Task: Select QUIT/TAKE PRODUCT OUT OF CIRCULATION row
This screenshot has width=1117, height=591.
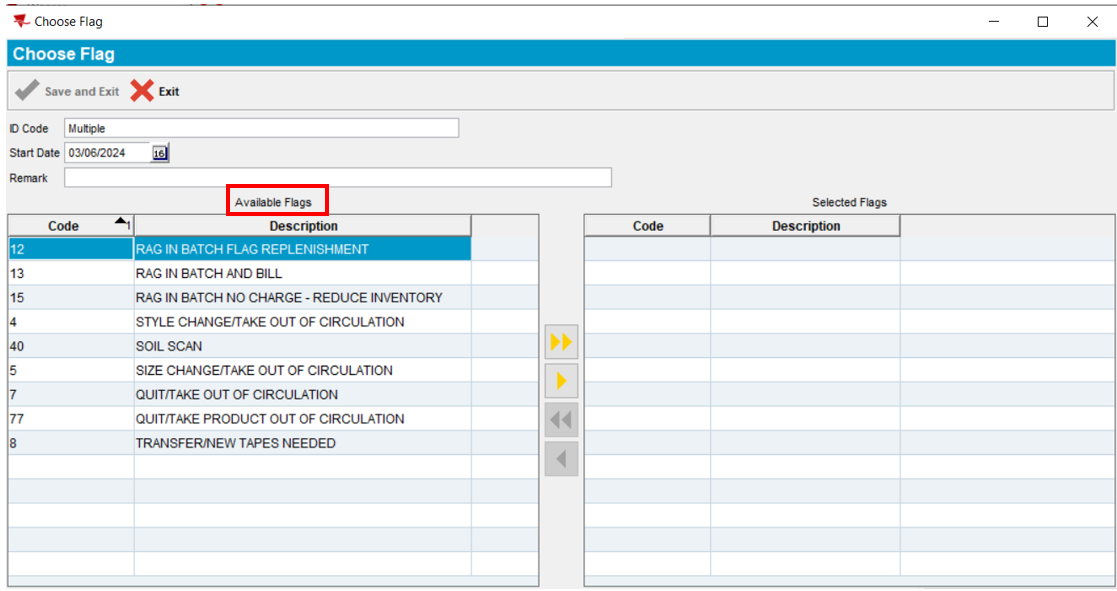Action: (x=269, y=419)
